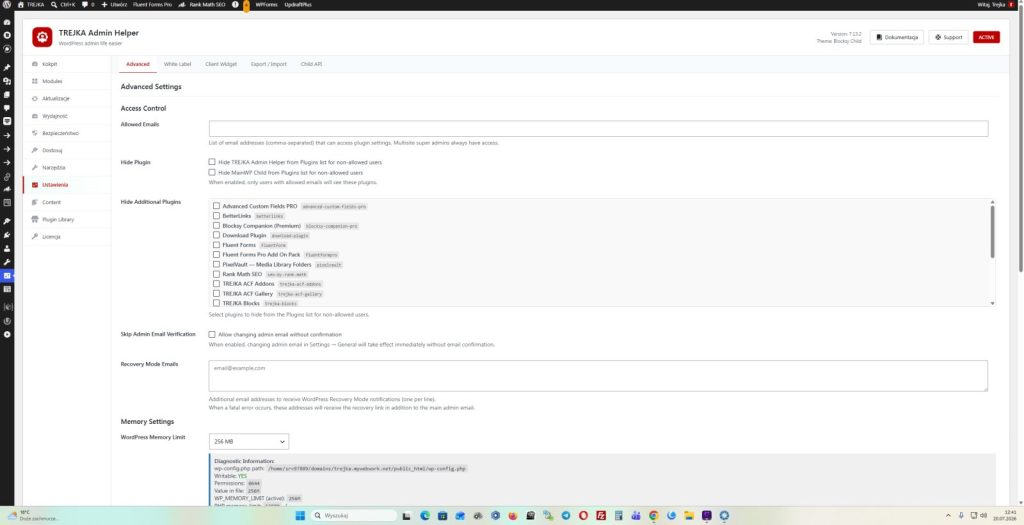Open FileZilla from the taskbar
Viewport: 1024px width, 525px height.
[601, 515]
